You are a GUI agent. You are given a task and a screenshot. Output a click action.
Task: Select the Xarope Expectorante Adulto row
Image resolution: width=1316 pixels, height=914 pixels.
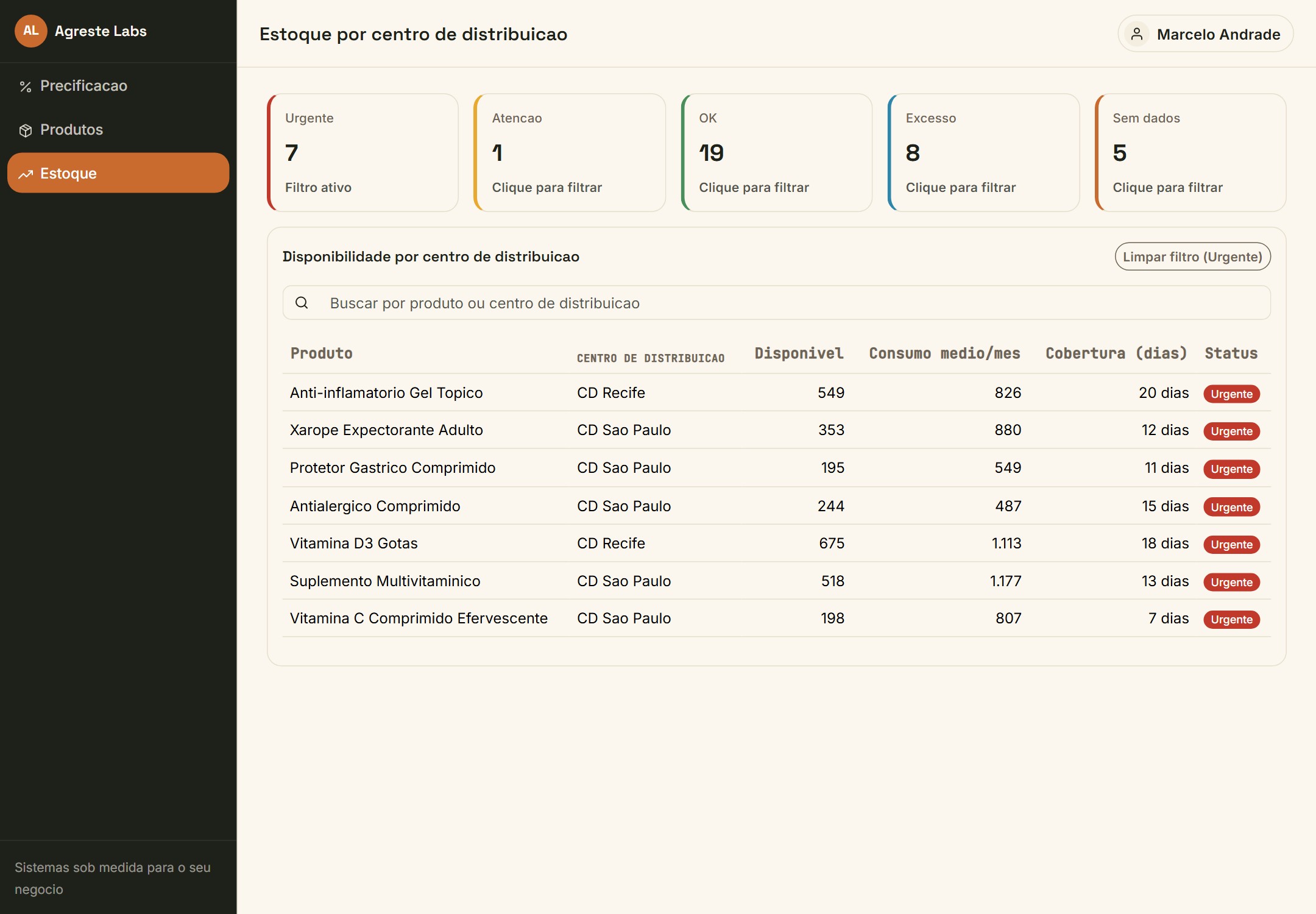point(777,430)
